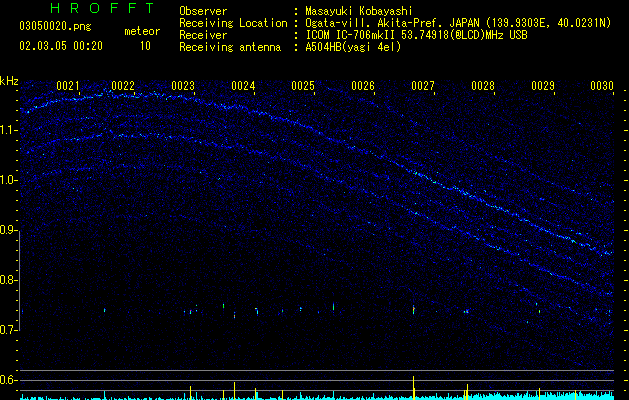The image size is (629, 400).
Task: Click the kHz axis unit label
Action: coord(9,81)
